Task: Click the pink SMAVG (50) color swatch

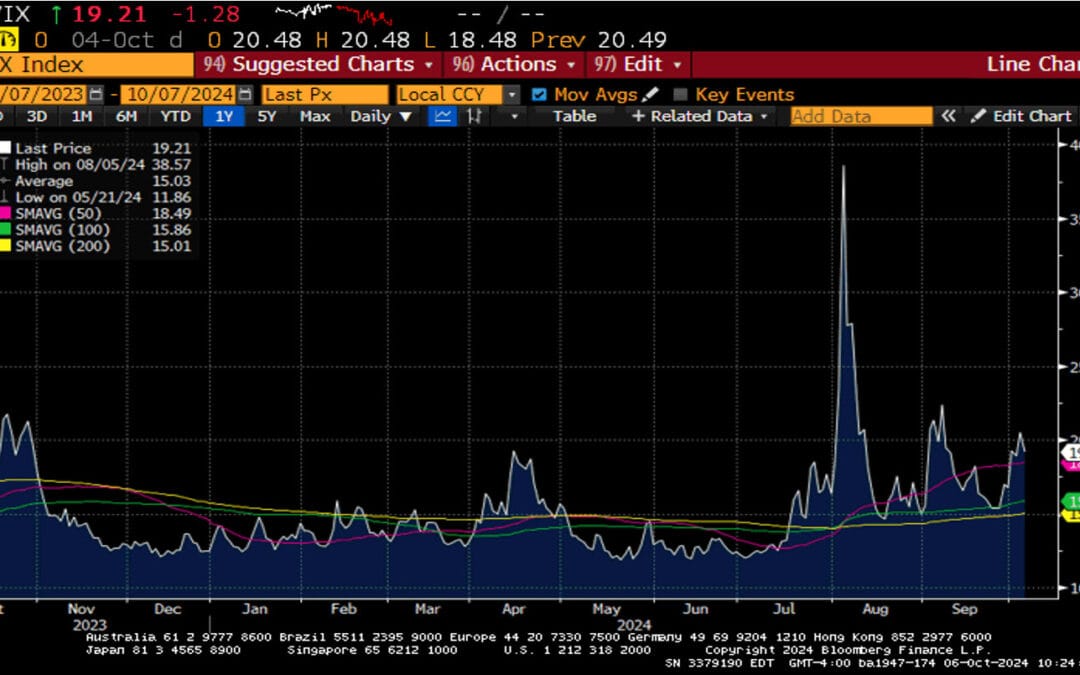Action: pos(4,214)
